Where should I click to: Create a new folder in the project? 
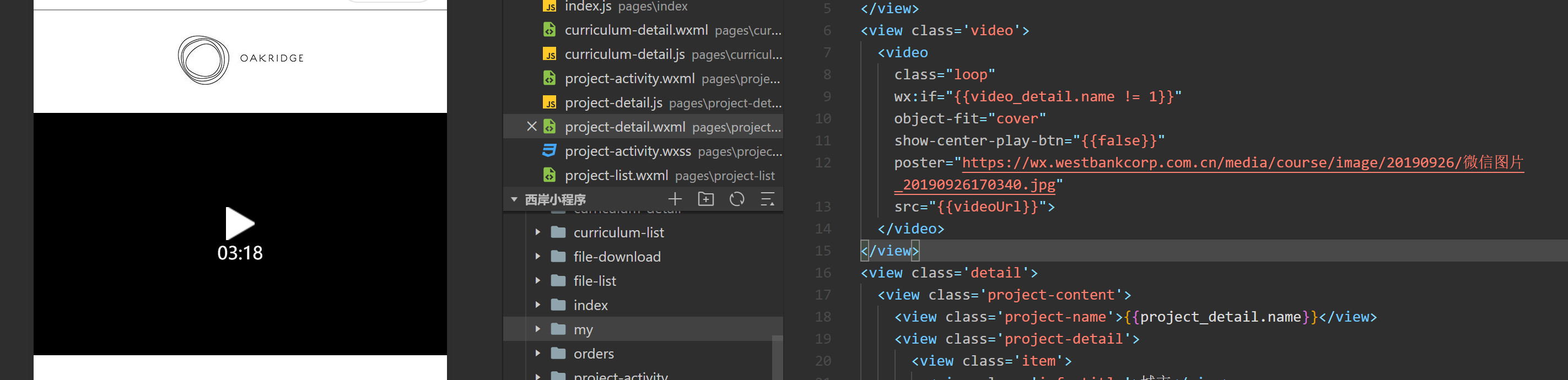tap(705, 199)
